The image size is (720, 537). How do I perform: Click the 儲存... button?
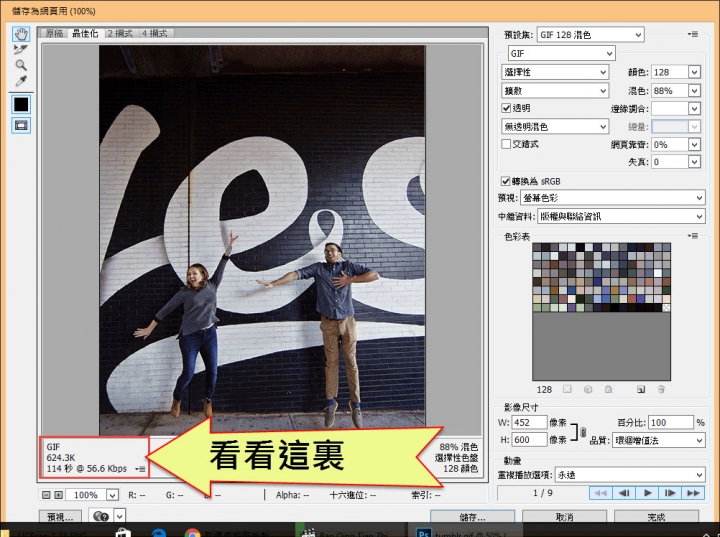[x=472, y=517]
